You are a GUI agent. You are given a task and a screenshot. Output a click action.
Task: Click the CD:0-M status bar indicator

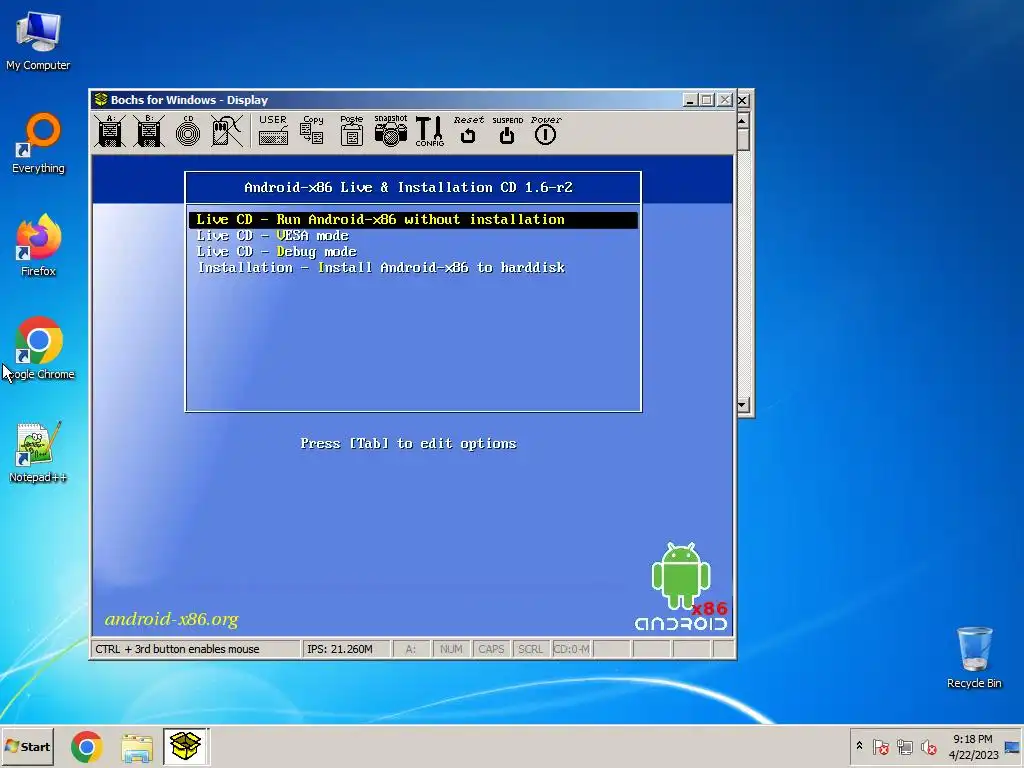coord(571,649)
